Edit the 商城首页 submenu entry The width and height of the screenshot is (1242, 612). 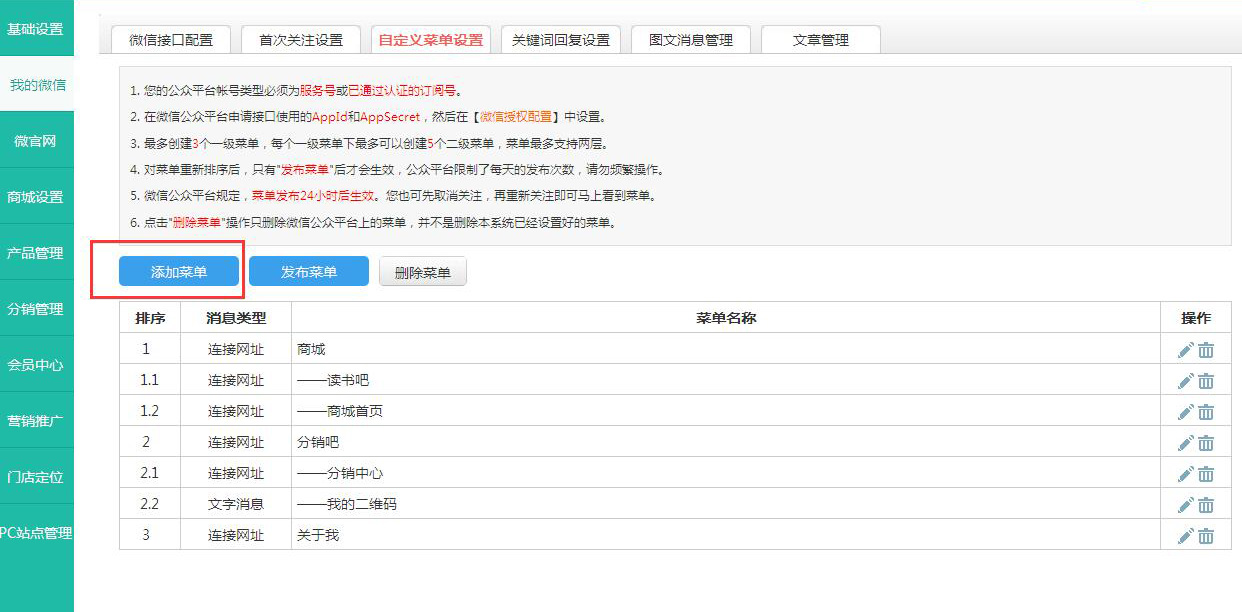1185,412
